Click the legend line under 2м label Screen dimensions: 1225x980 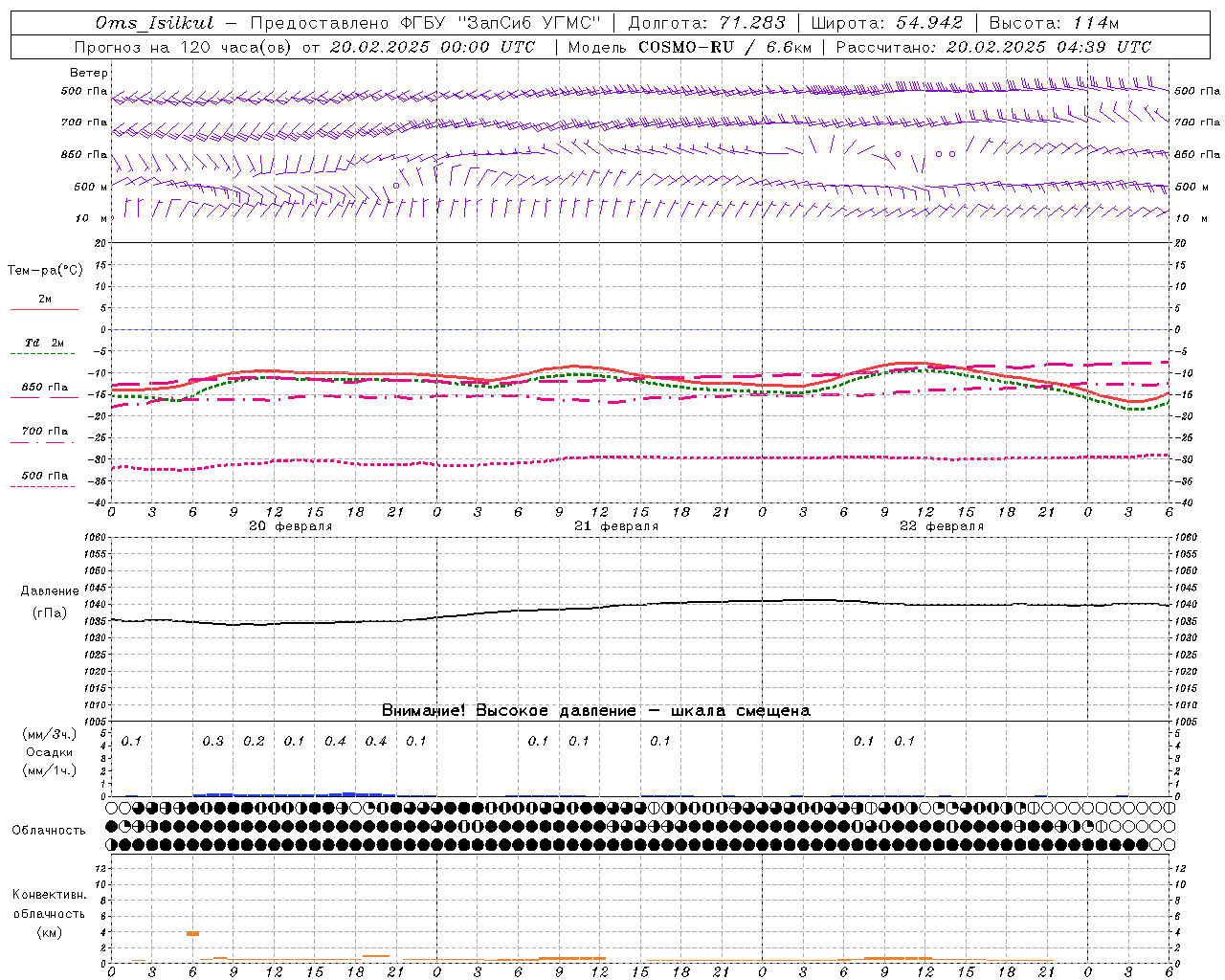click(44, 310)
